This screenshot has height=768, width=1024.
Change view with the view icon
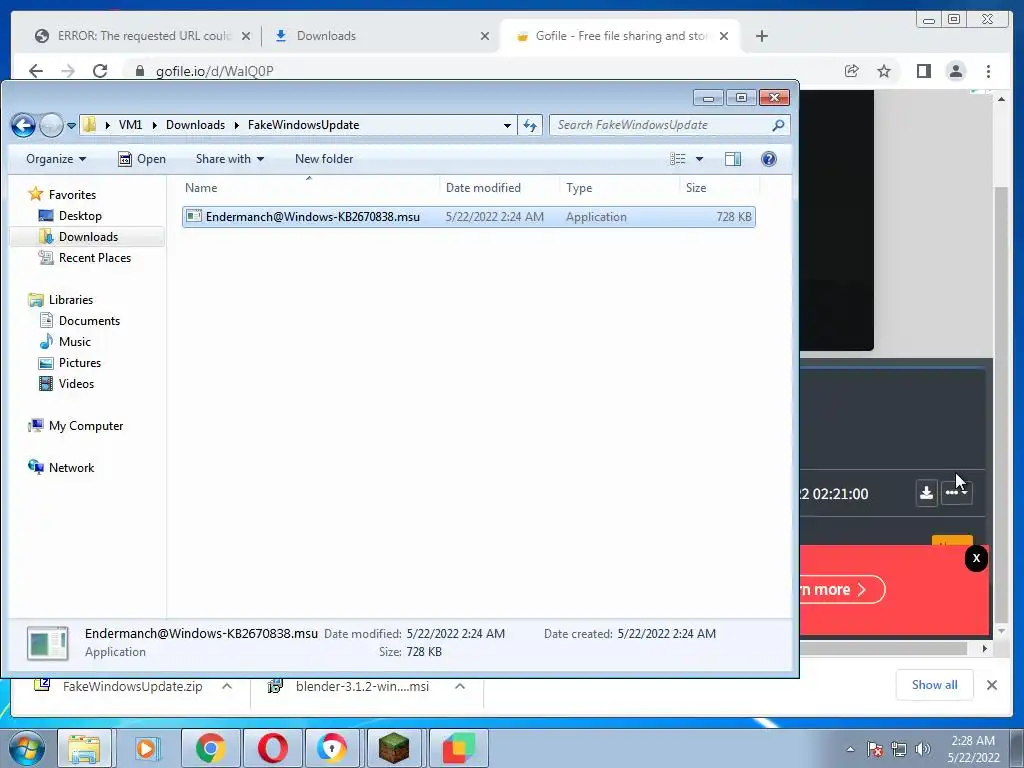(678, 159)
